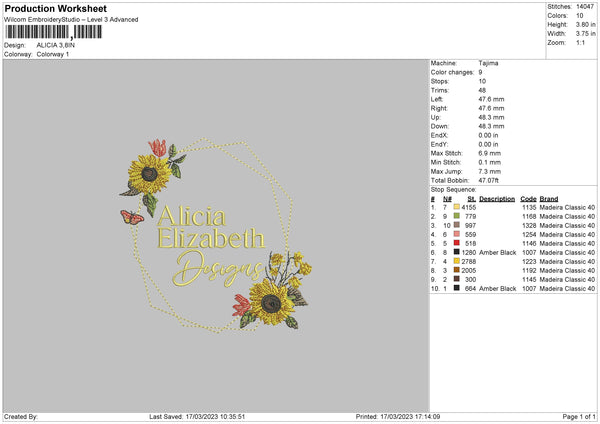The height and width of the screenshot is (424, 600).
Task: Click the 'Description' column header
Action: click(x=497, y=199)
